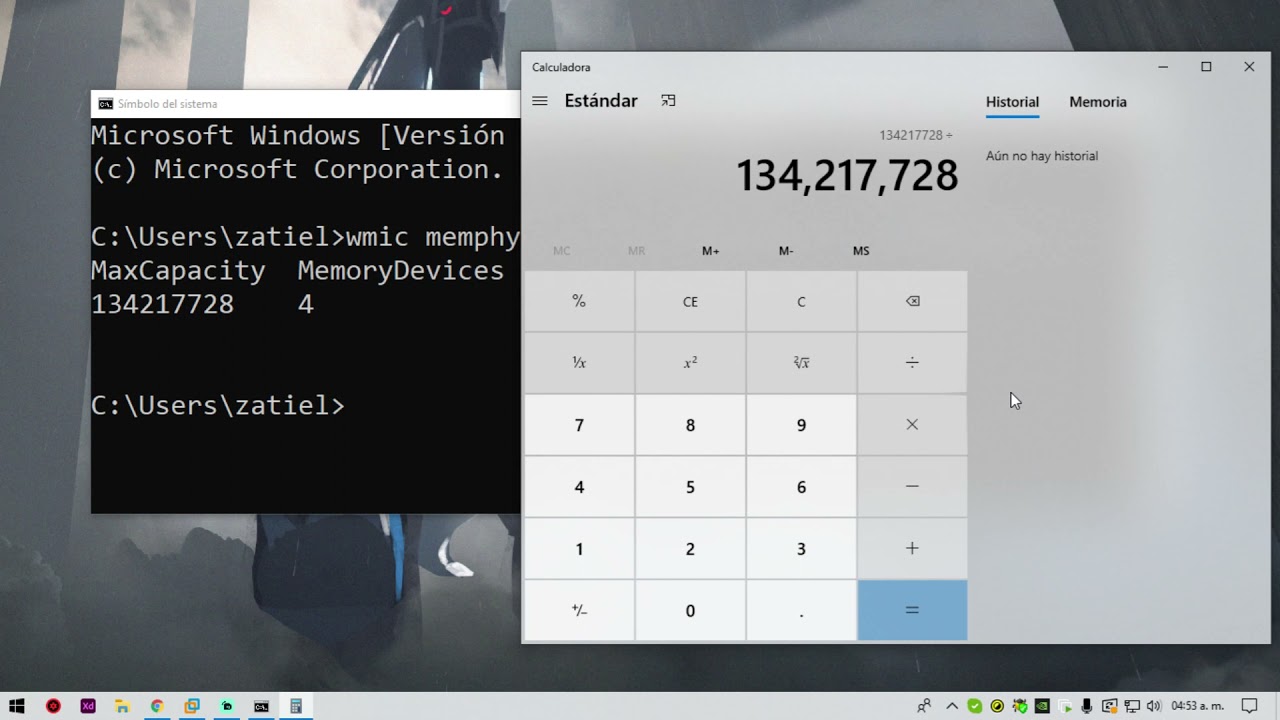Open the NVIDIA tray icon
Viewport: 1280px width, 720px height.
[x=1042, y=706]
